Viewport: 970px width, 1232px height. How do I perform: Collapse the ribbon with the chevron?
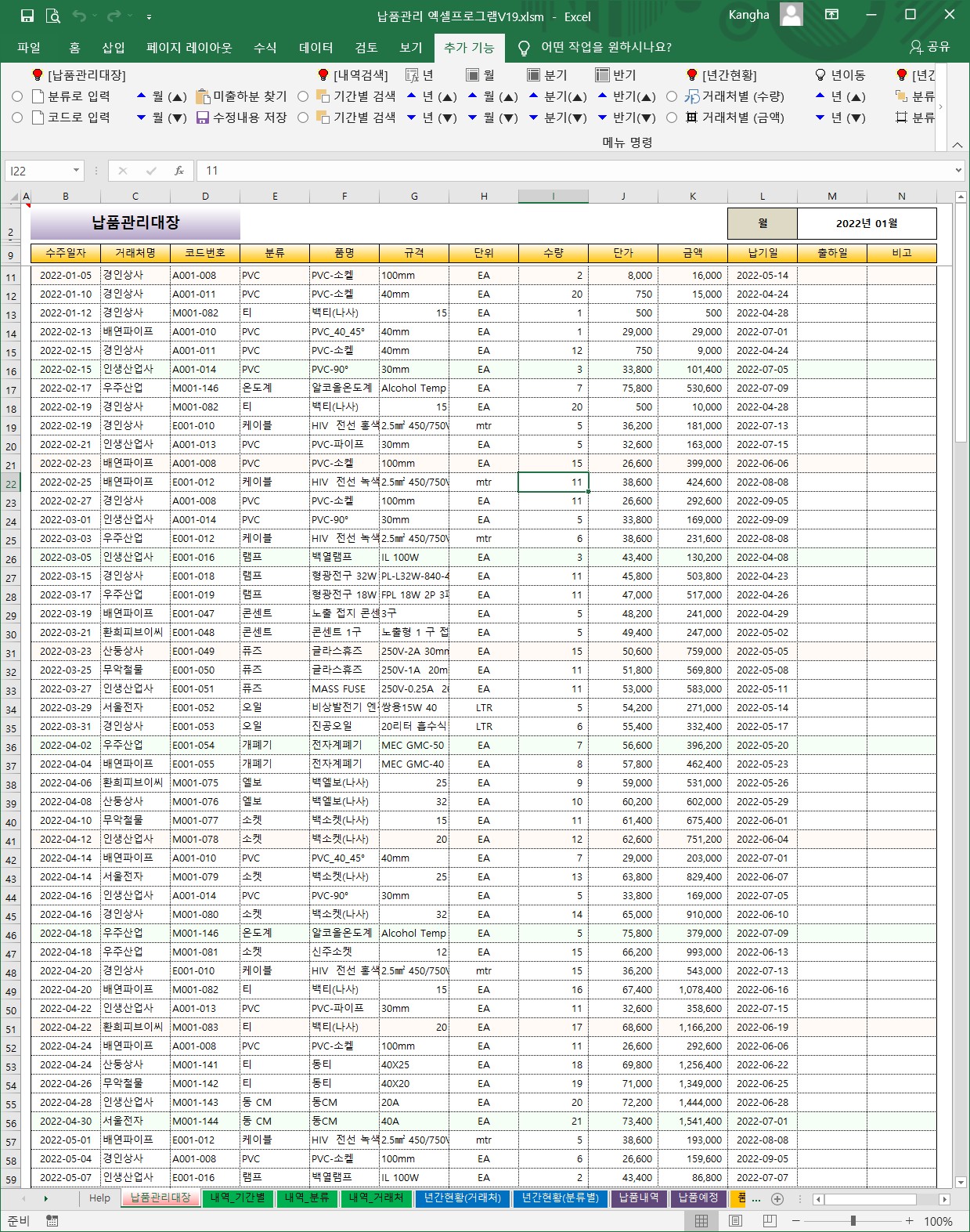957,145
